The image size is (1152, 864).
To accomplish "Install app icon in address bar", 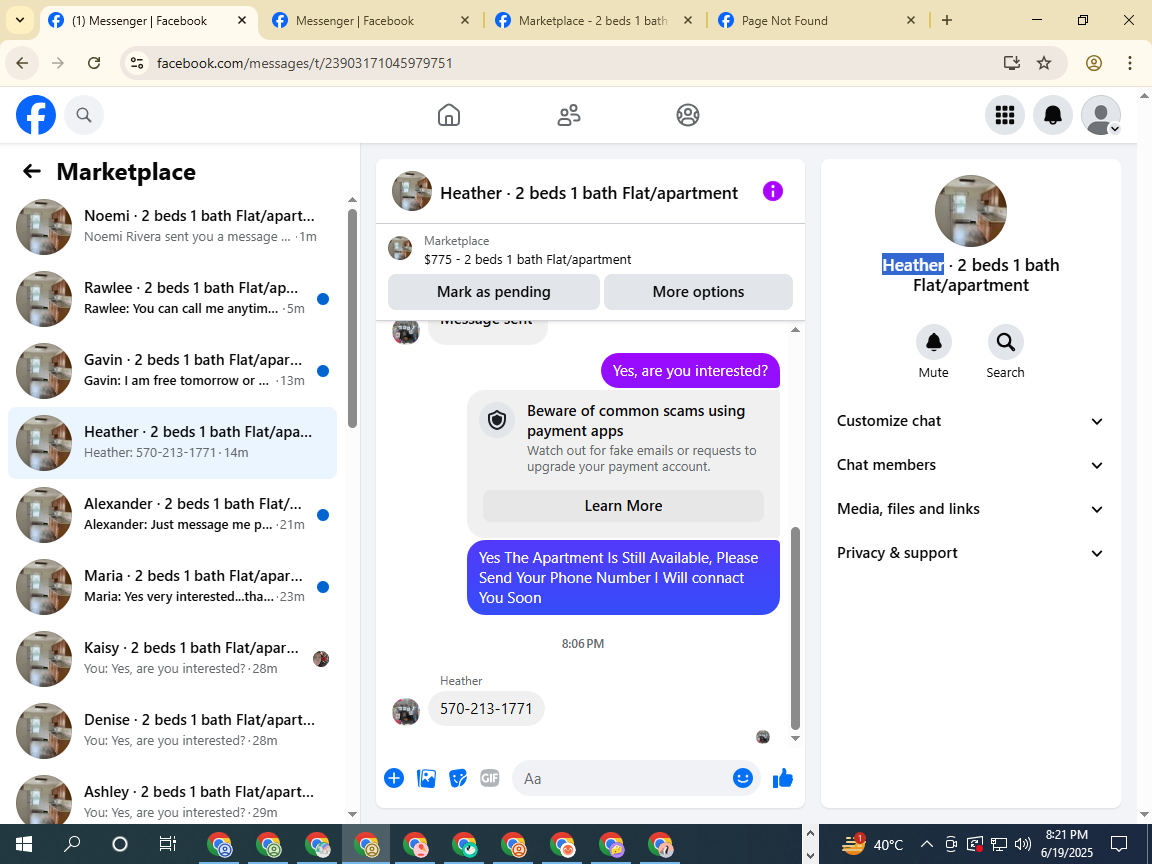I will tap(1012, 63).
